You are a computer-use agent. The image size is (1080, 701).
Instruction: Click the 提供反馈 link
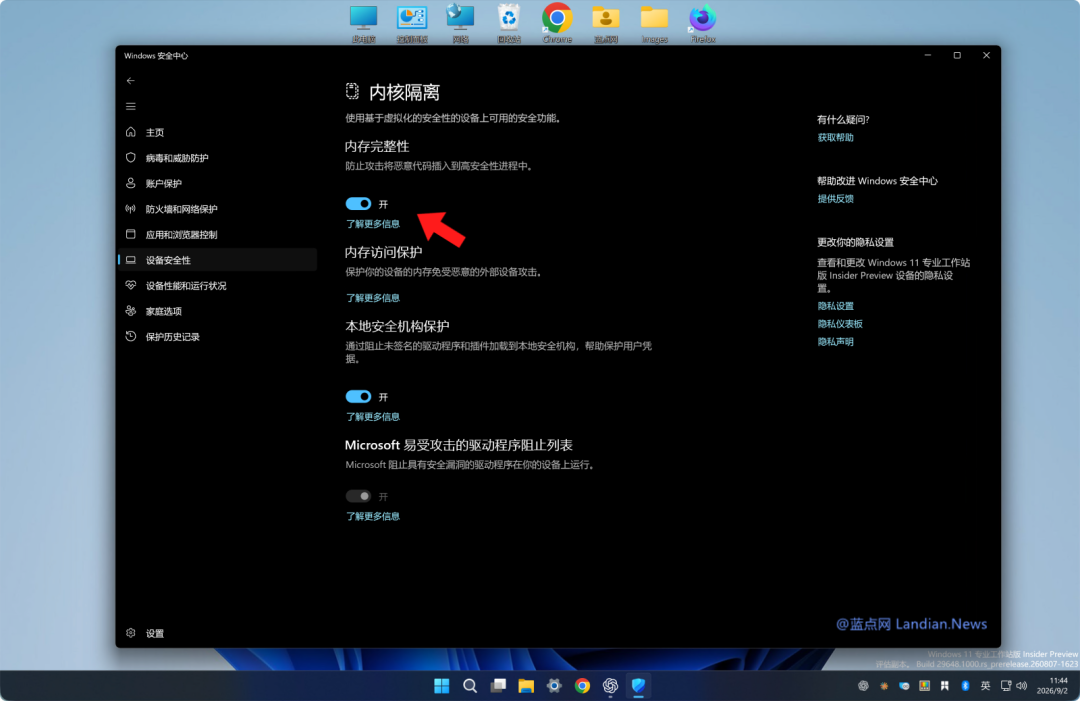click(x=835, y=198)
